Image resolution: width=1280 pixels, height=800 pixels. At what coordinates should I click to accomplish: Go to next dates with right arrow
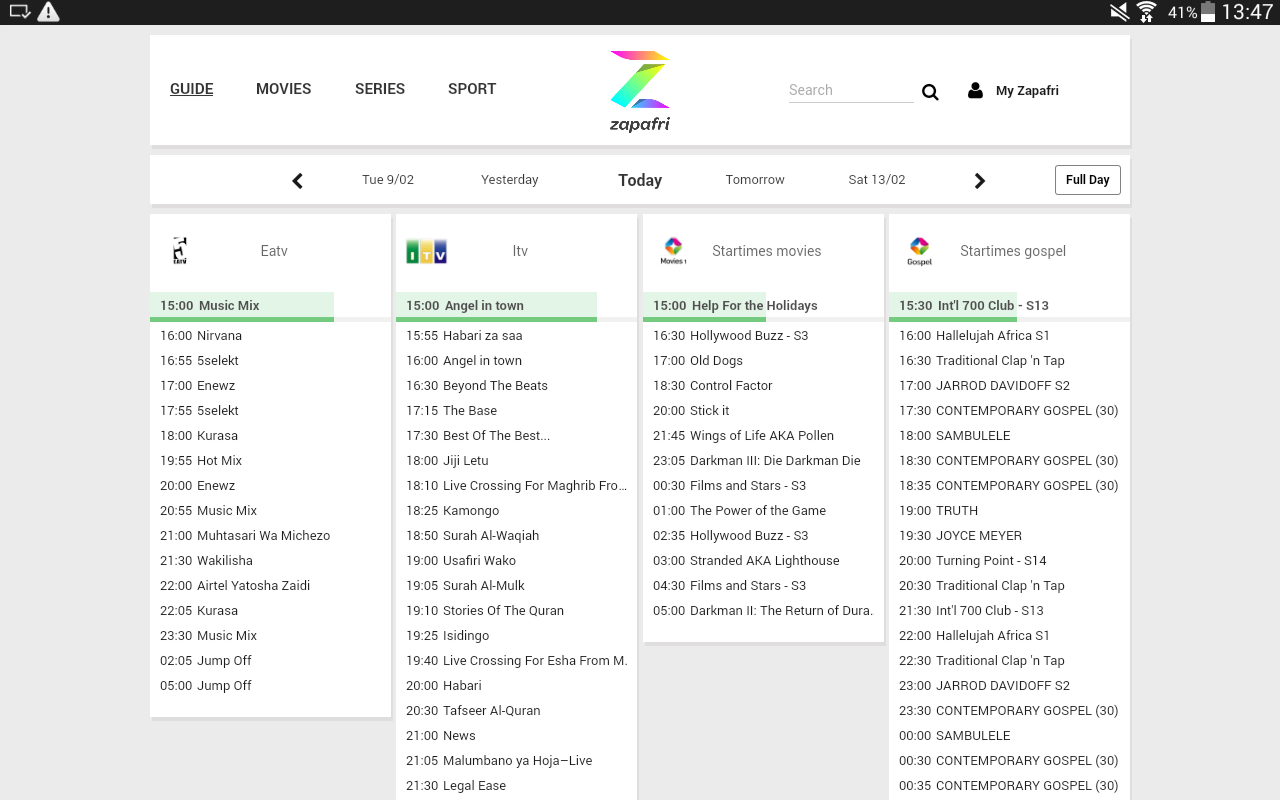[980, 181]
